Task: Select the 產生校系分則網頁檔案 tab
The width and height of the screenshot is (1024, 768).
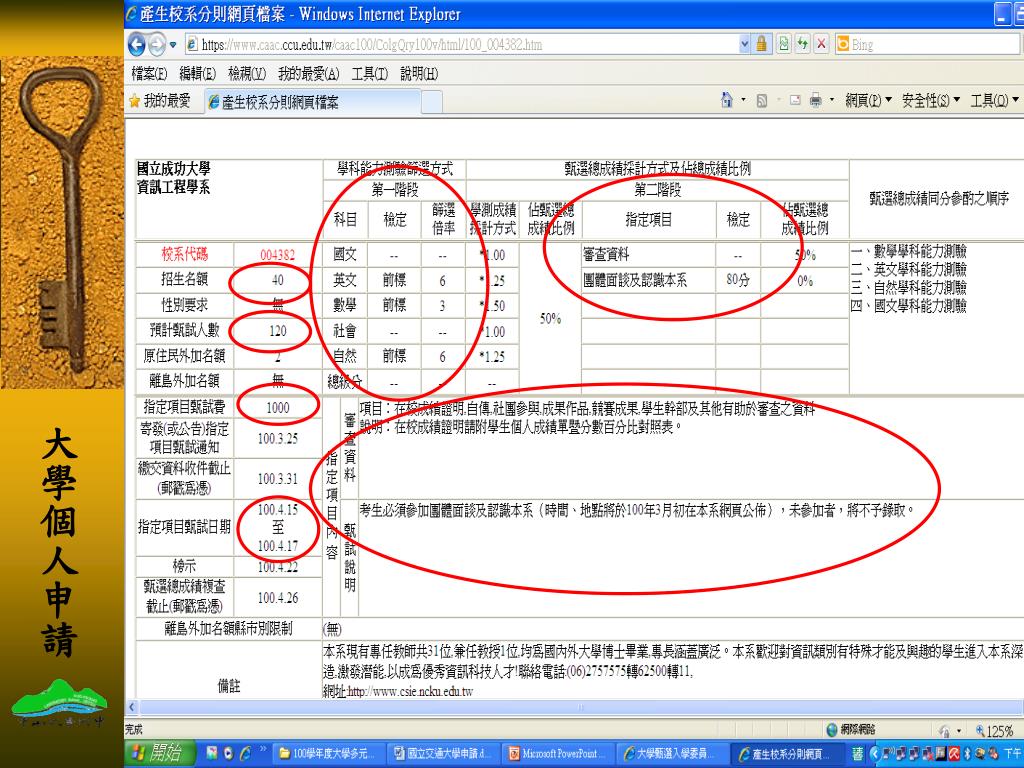Action: [312, 102]
